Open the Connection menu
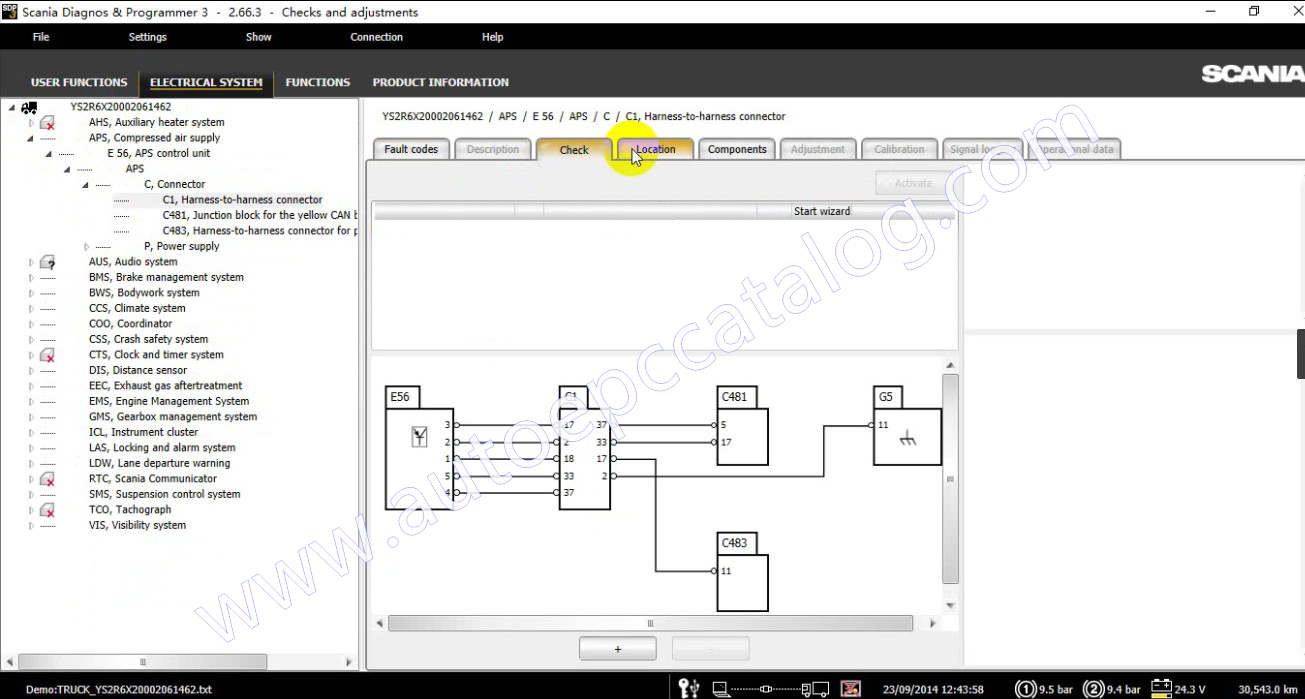This screenshot has width=1305, height=699. tap(377, 37)
